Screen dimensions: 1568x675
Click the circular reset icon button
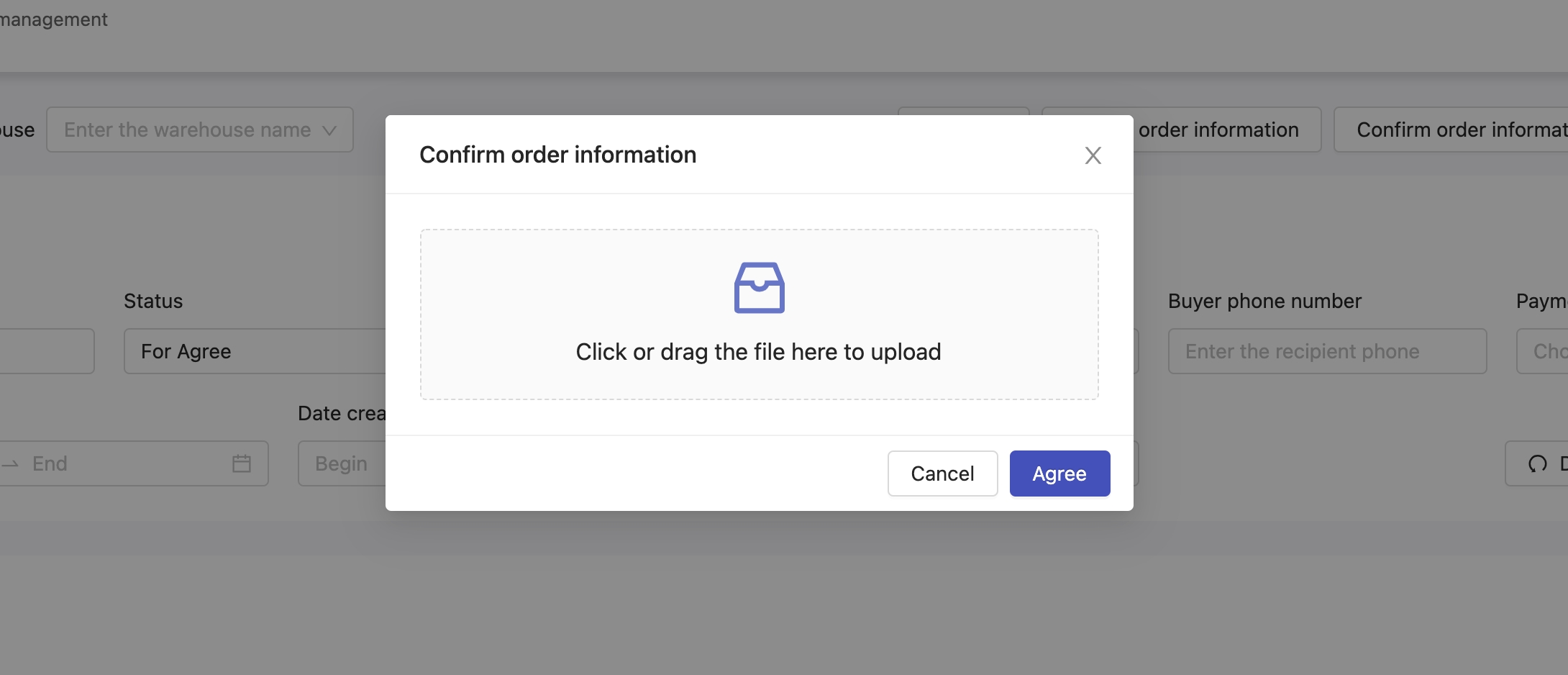(1537, 463)
